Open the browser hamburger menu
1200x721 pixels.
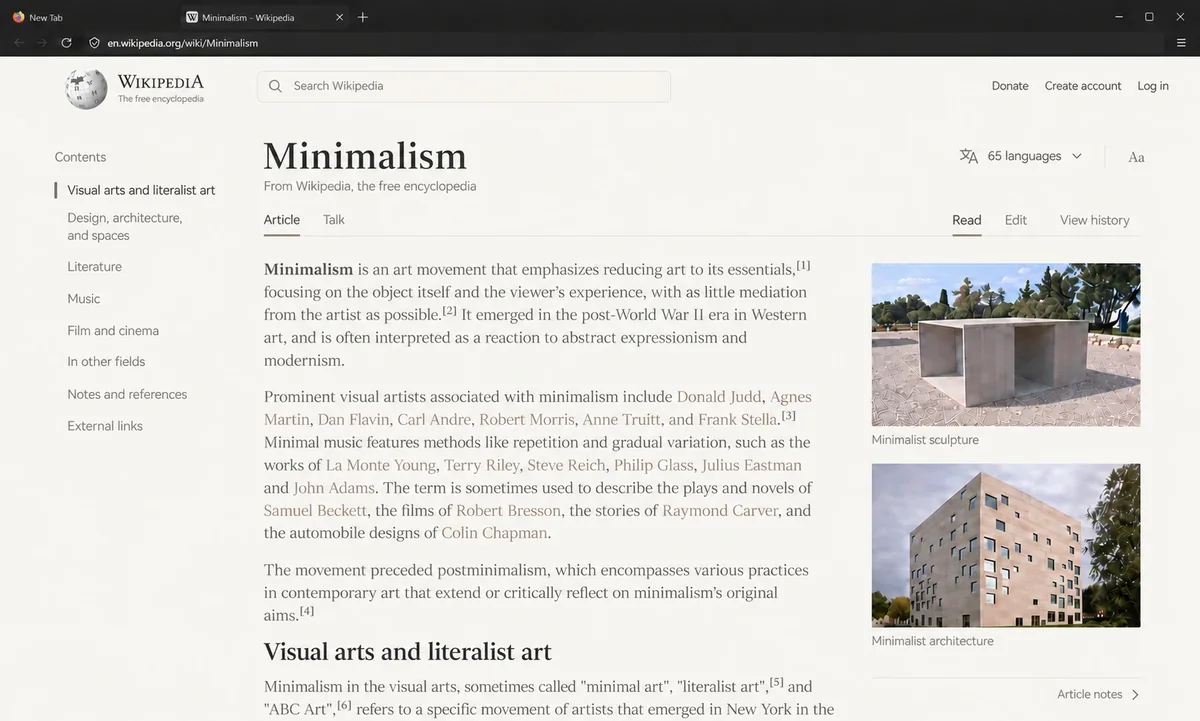(1181, 43)
